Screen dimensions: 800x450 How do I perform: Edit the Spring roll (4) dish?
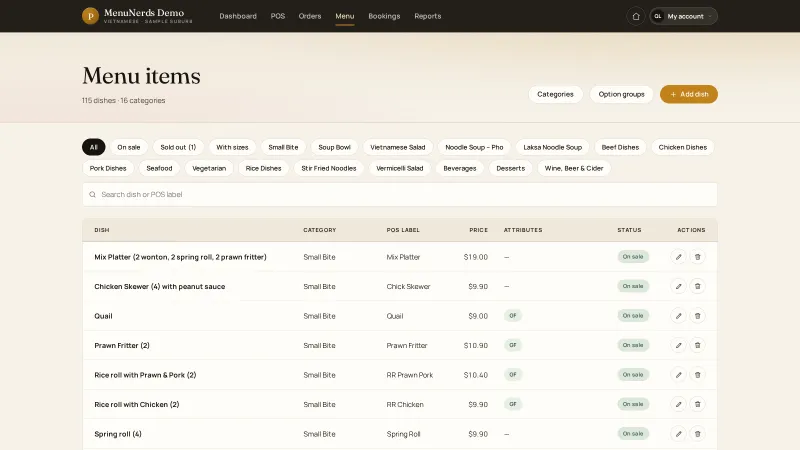(x=678, y=434)
